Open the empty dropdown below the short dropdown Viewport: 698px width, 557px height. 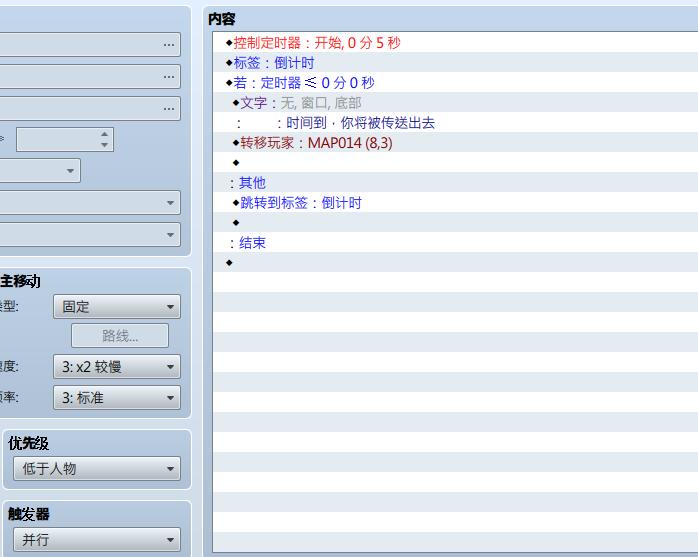tap(90, 203)
